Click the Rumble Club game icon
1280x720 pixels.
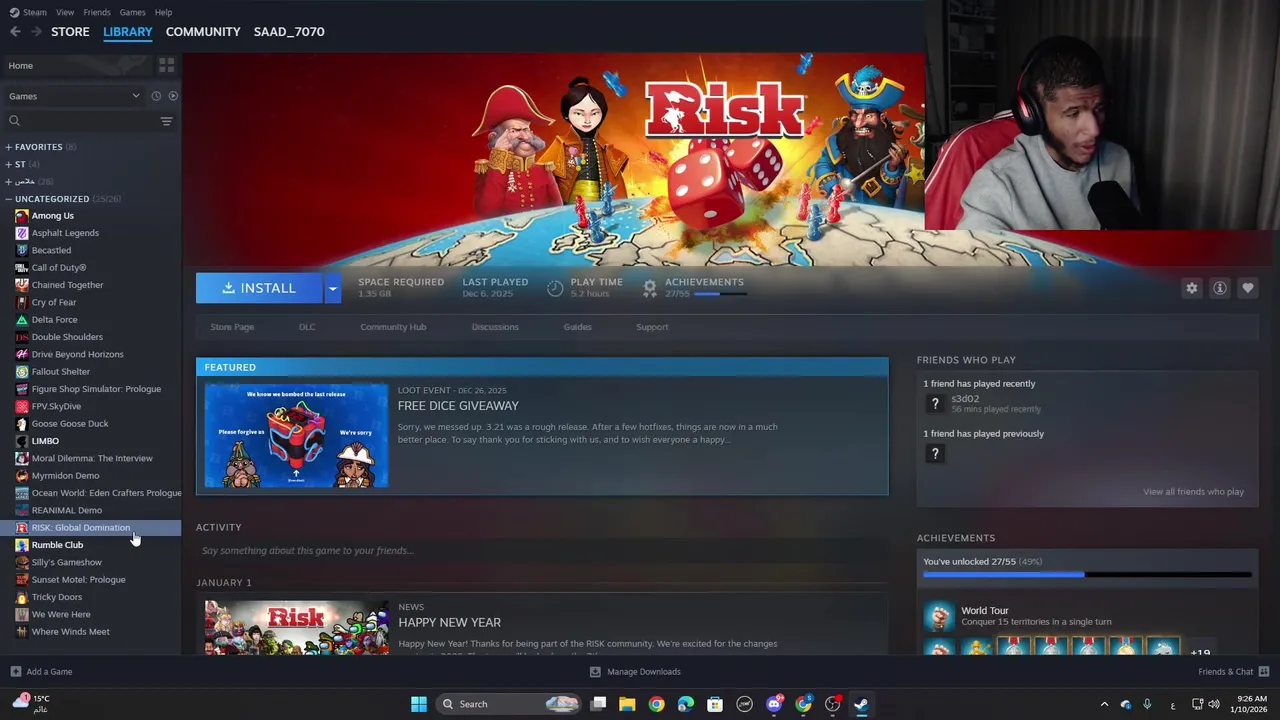tap(22, 545)
